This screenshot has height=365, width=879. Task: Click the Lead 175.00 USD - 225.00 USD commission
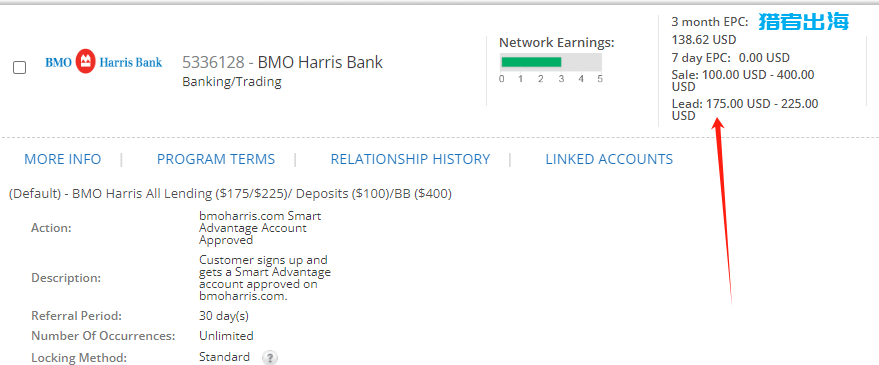(744, 110)
